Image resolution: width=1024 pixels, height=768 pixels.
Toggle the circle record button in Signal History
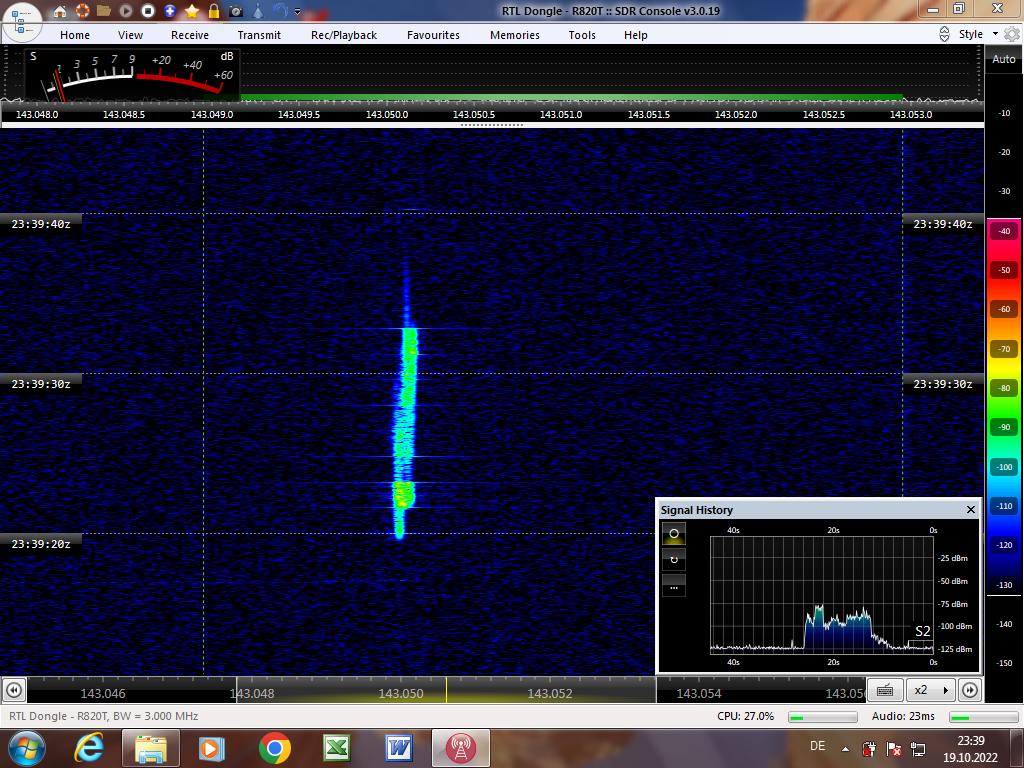click(x=674, y=534)
